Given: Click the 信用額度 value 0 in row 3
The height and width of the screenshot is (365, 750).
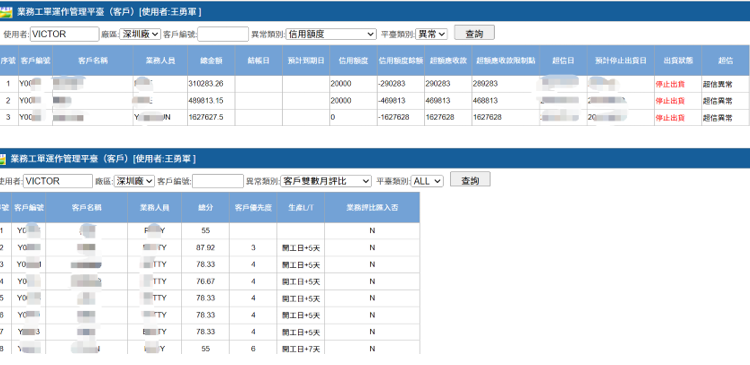Looking at the screenshot, I should (333, 118).
